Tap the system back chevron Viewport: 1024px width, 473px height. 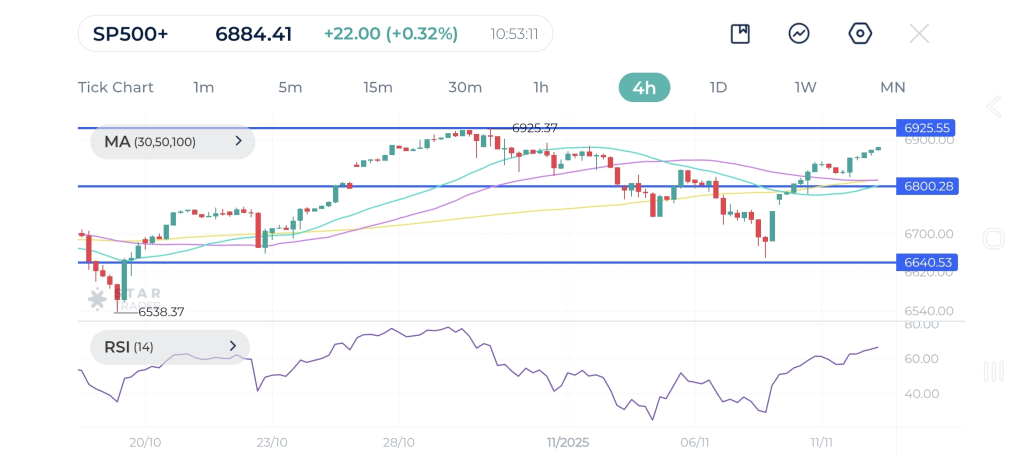993,107
